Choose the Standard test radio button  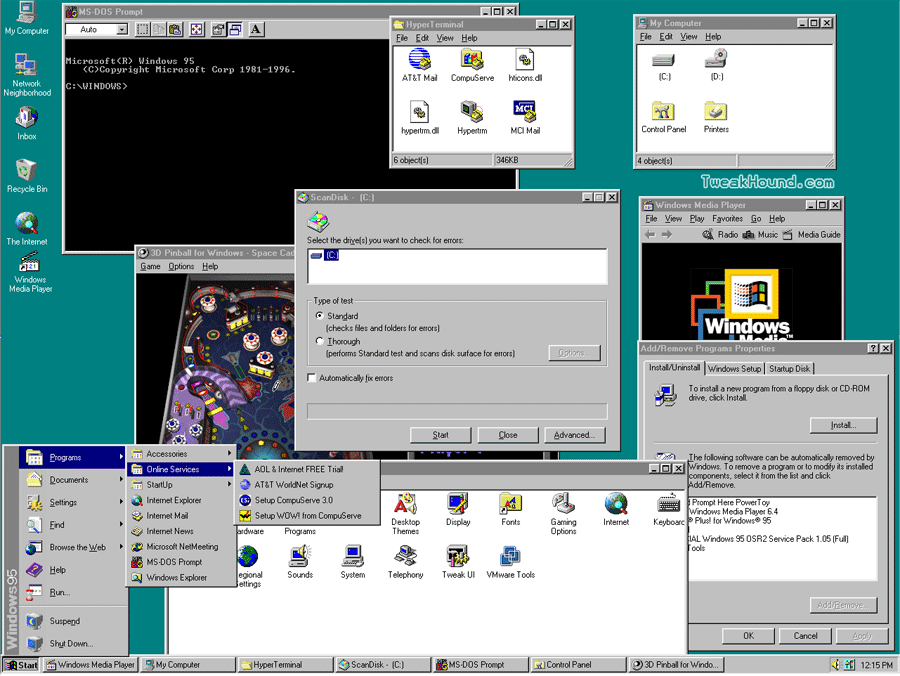320,316
